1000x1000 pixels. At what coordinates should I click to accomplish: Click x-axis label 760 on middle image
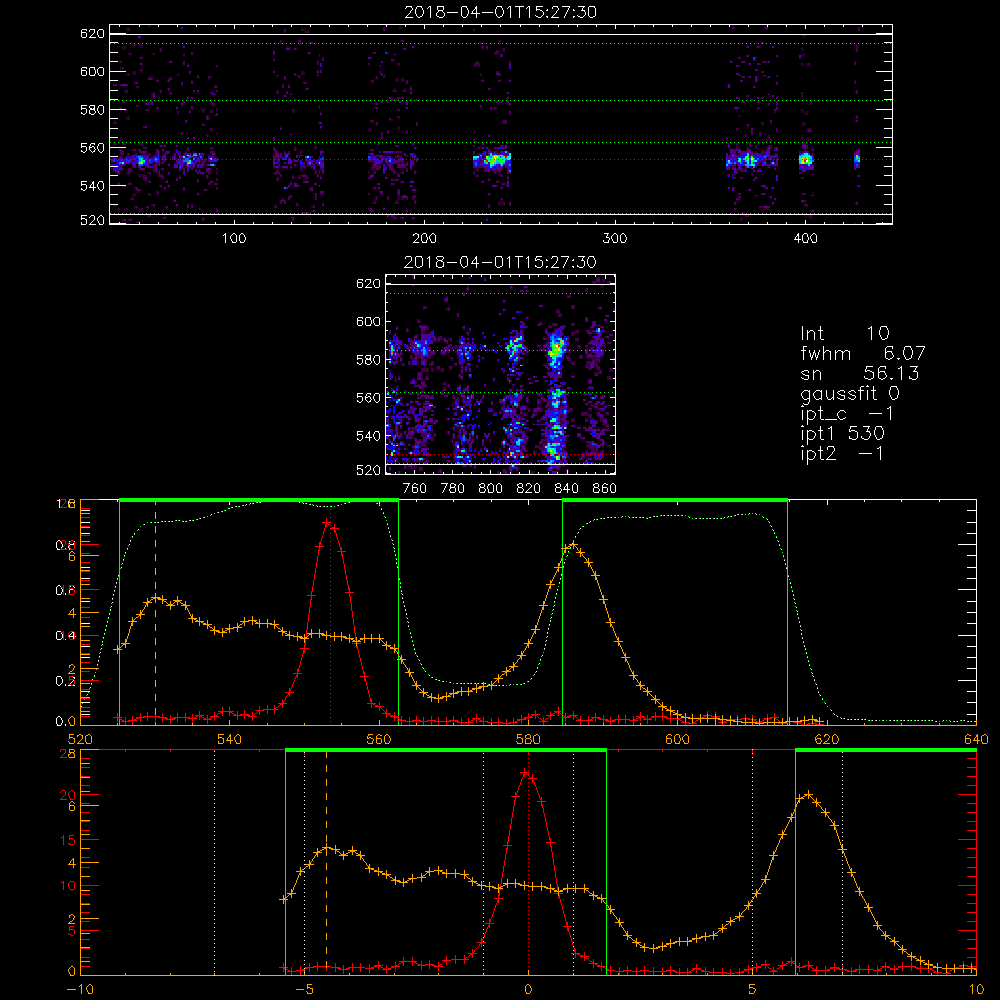coord(415,489)
